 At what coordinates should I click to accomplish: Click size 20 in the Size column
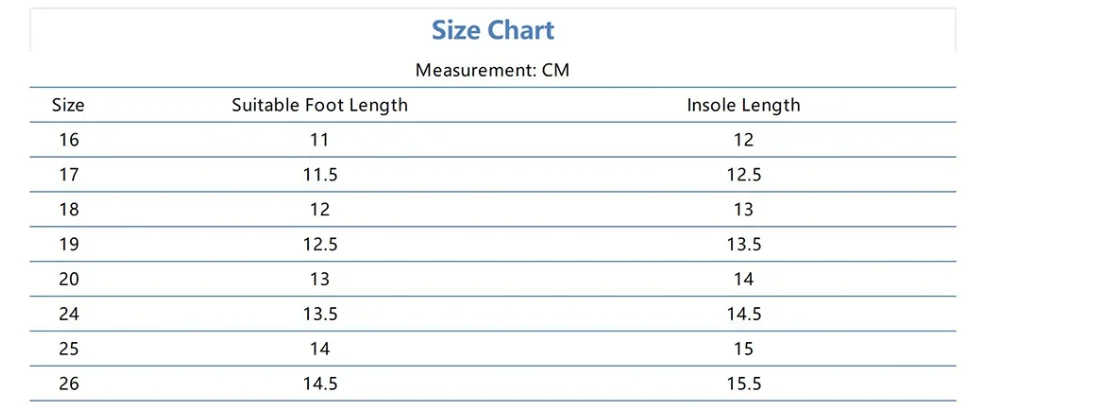click(68, 280)
